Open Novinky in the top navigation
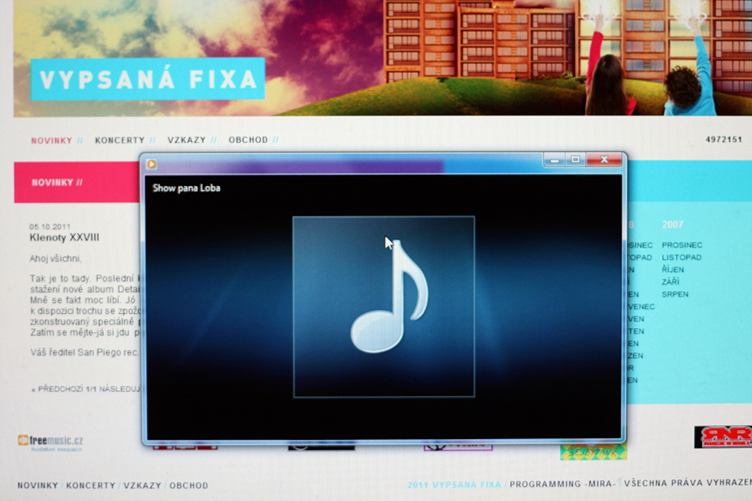The image size is (752, 501). coord(51,140)
